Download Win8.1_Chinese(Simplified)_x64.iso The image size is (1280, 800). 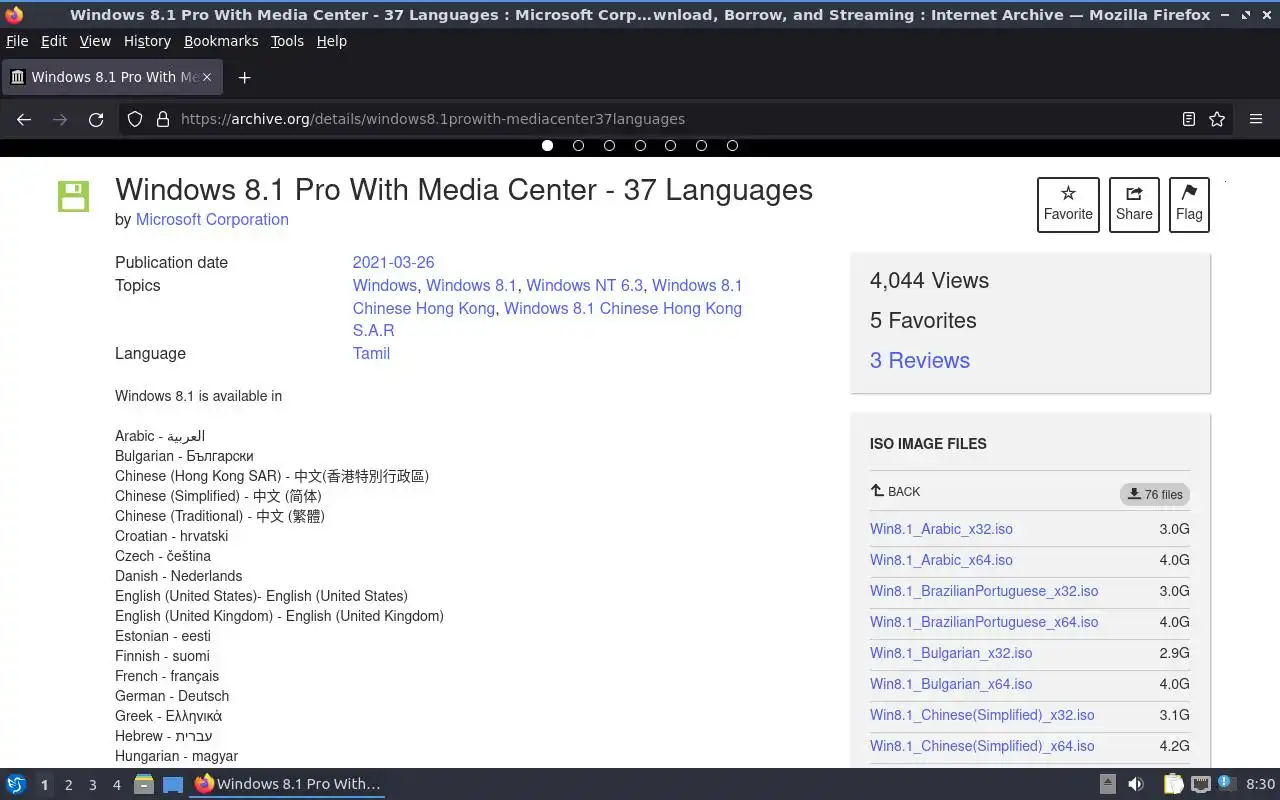[982, 746]
